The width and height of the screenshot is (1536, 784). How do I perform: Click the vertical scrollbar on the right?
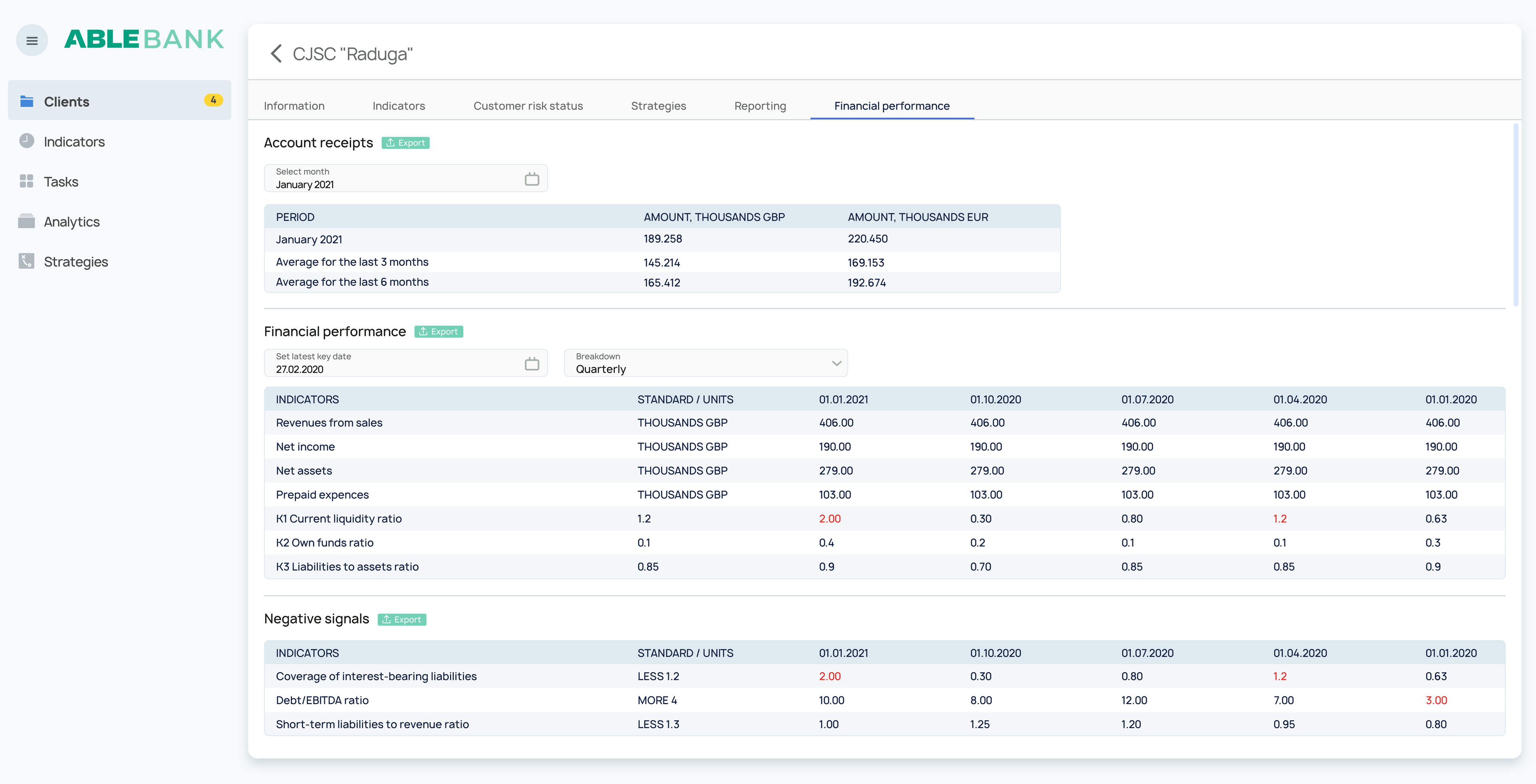pyautogui.click(x=1515, y=215)
